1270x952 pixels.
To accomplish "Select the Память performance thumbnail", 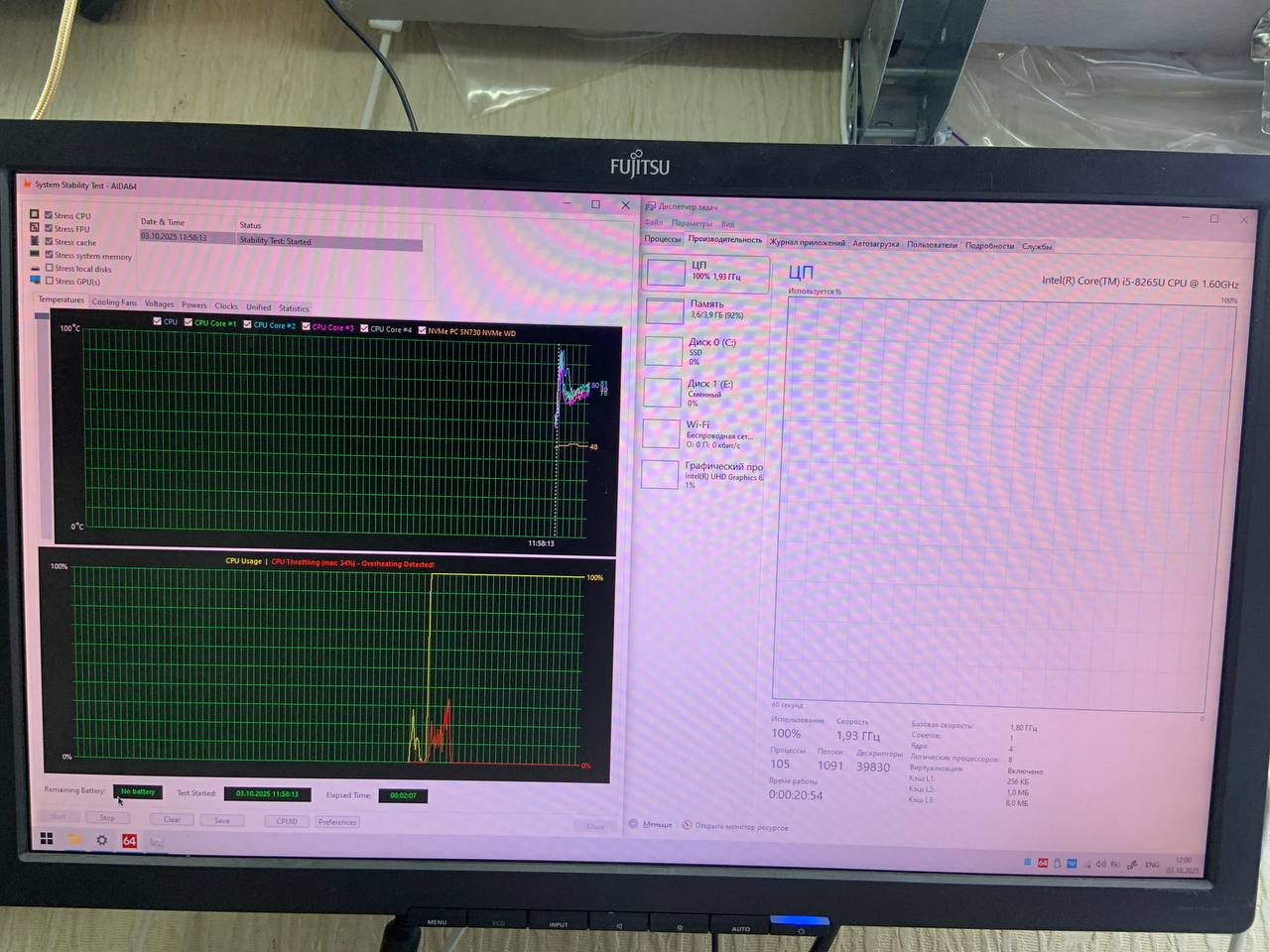I will (705, 309).
